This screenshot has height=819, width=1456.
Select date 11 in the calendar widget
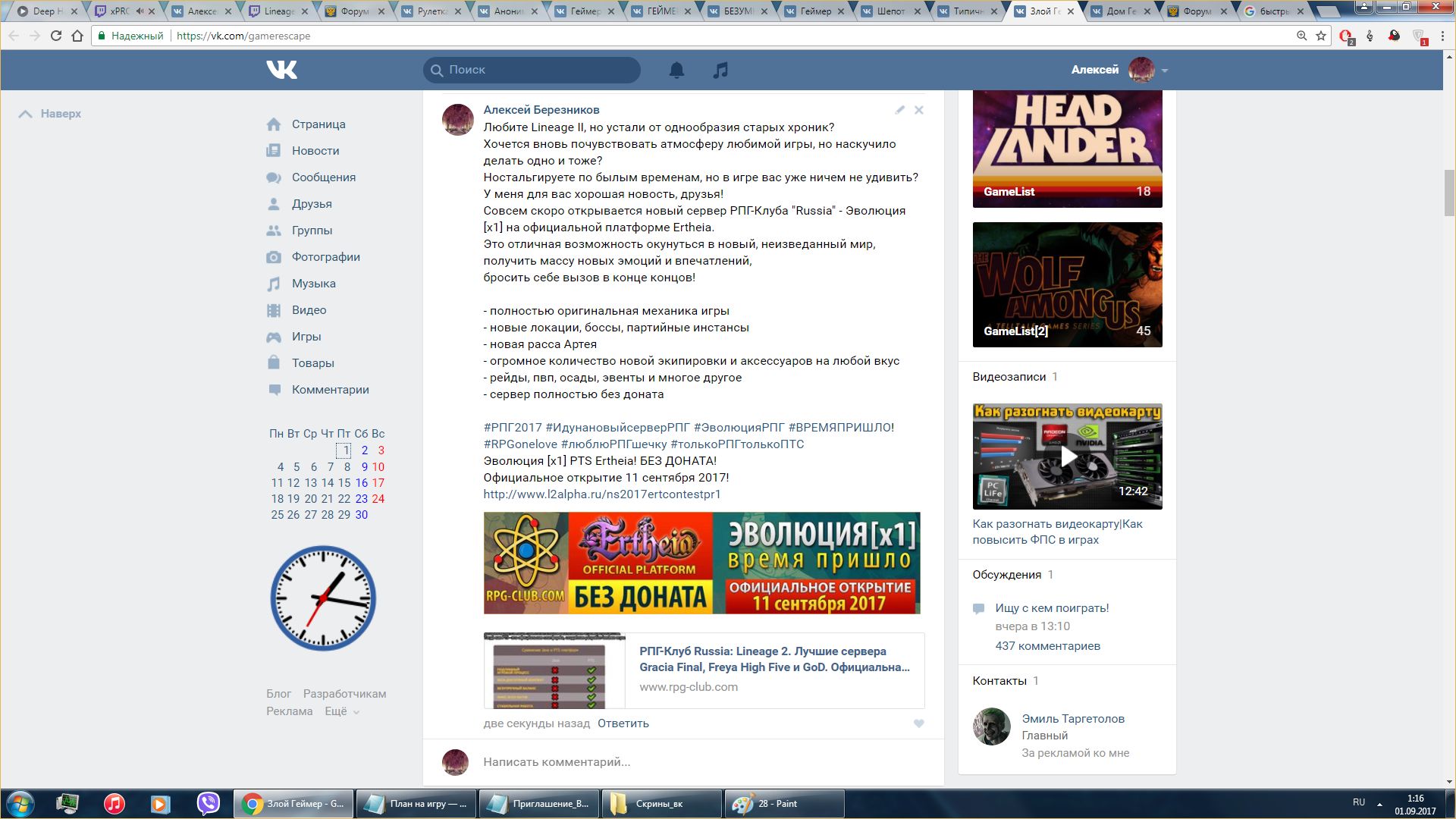coord(277,483)
